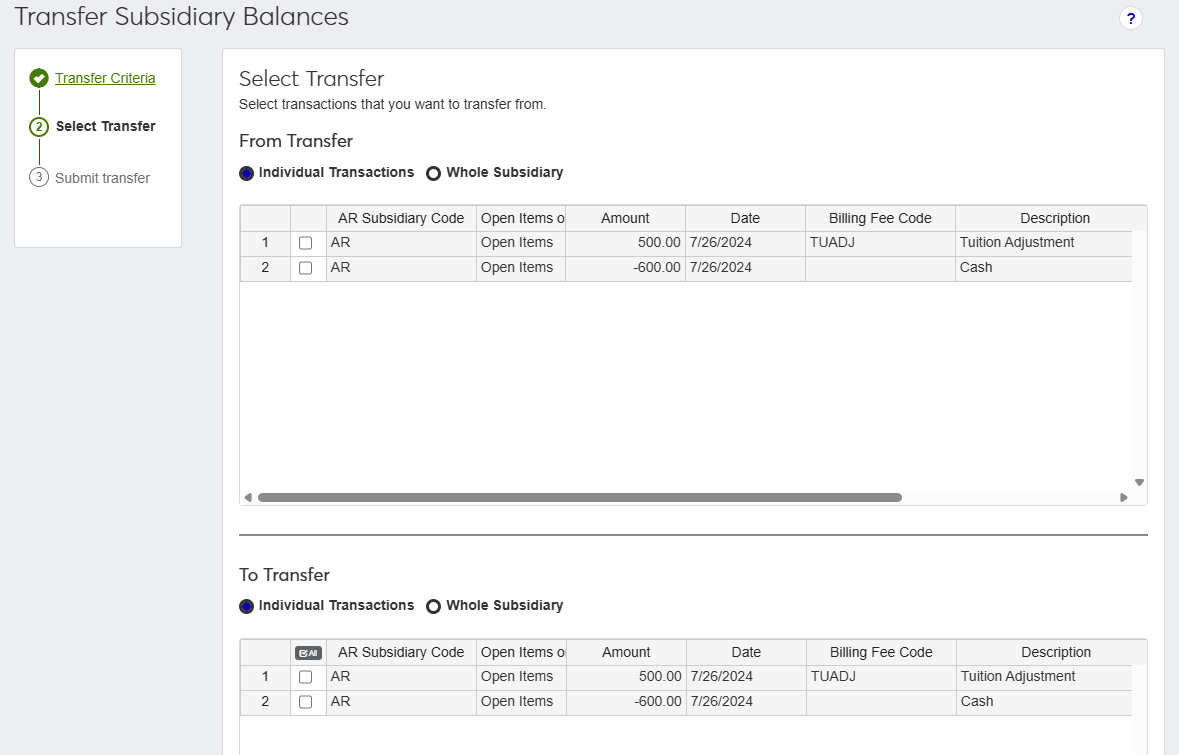Select the Select Transfer step
1179x755 pixels.
[x=105, y=126]
